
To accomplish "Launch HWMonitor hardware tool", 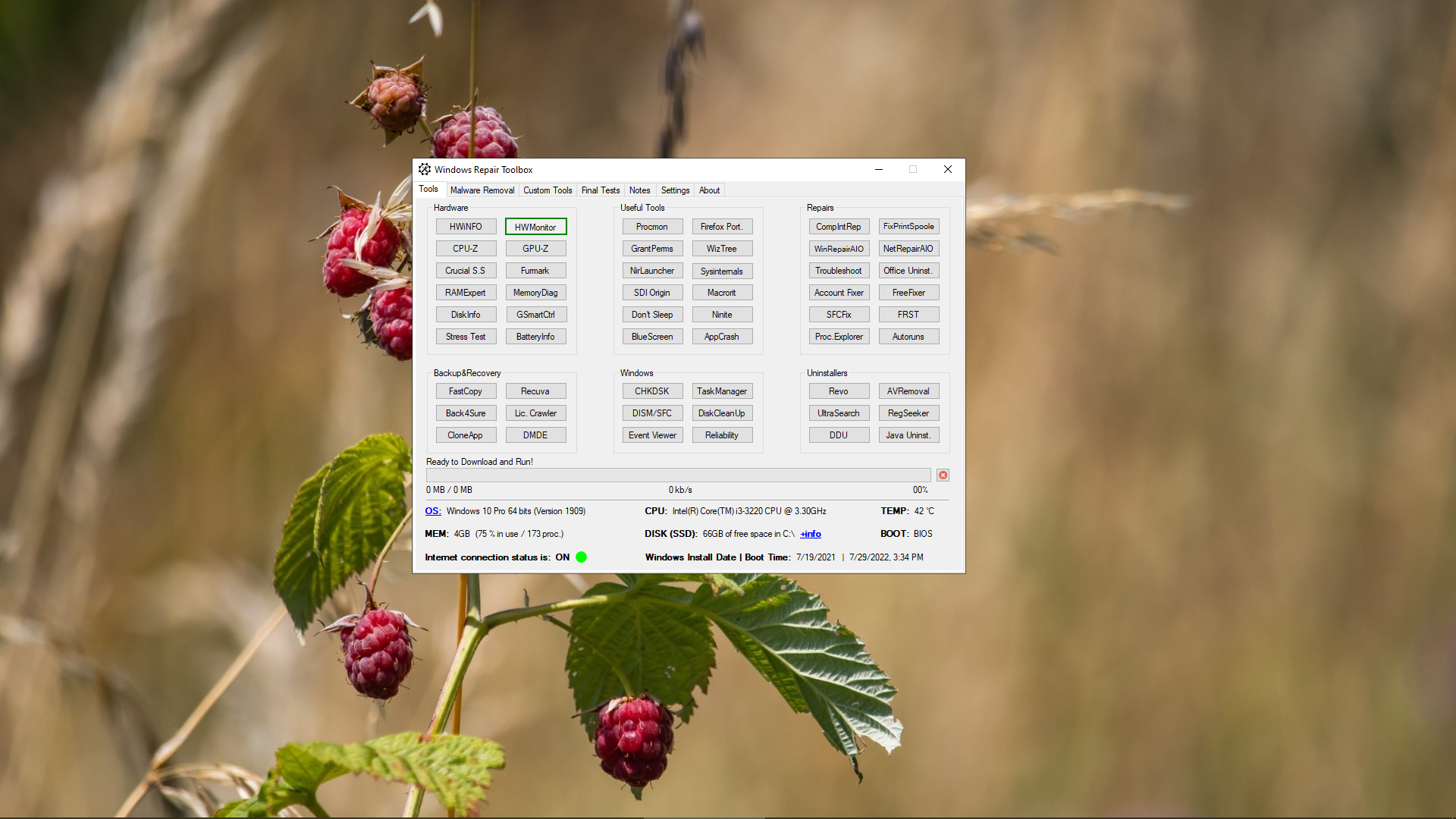I will (535, 227).
